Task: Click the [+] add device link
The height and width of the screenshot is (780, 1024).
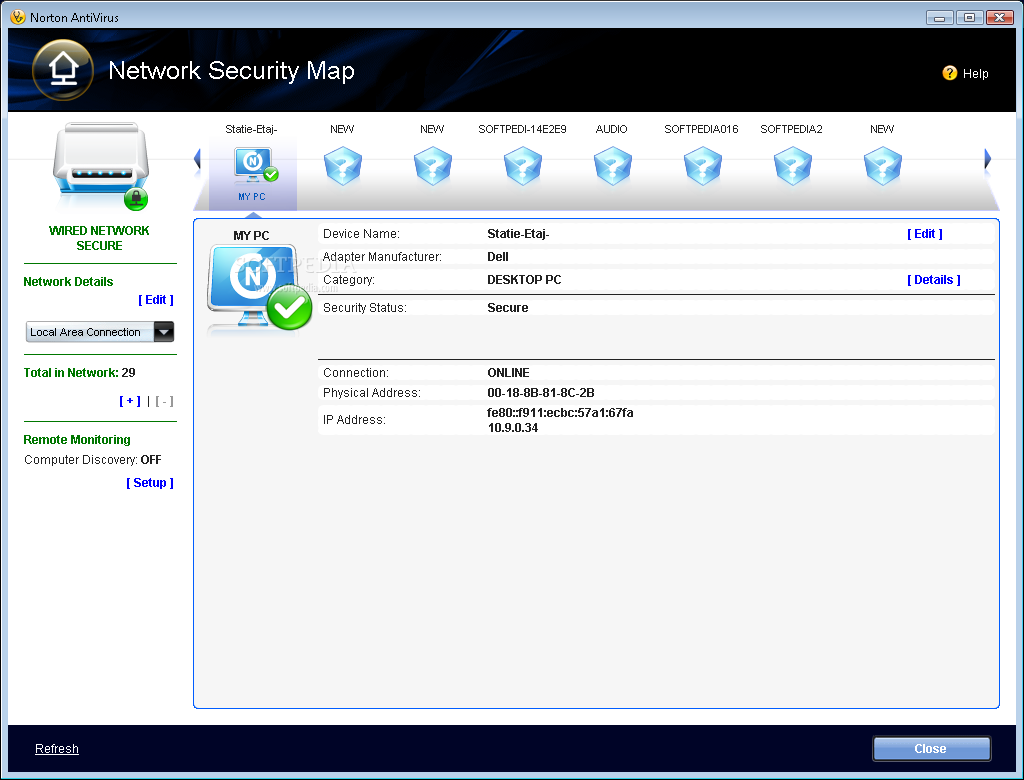Action: point(129,401)
